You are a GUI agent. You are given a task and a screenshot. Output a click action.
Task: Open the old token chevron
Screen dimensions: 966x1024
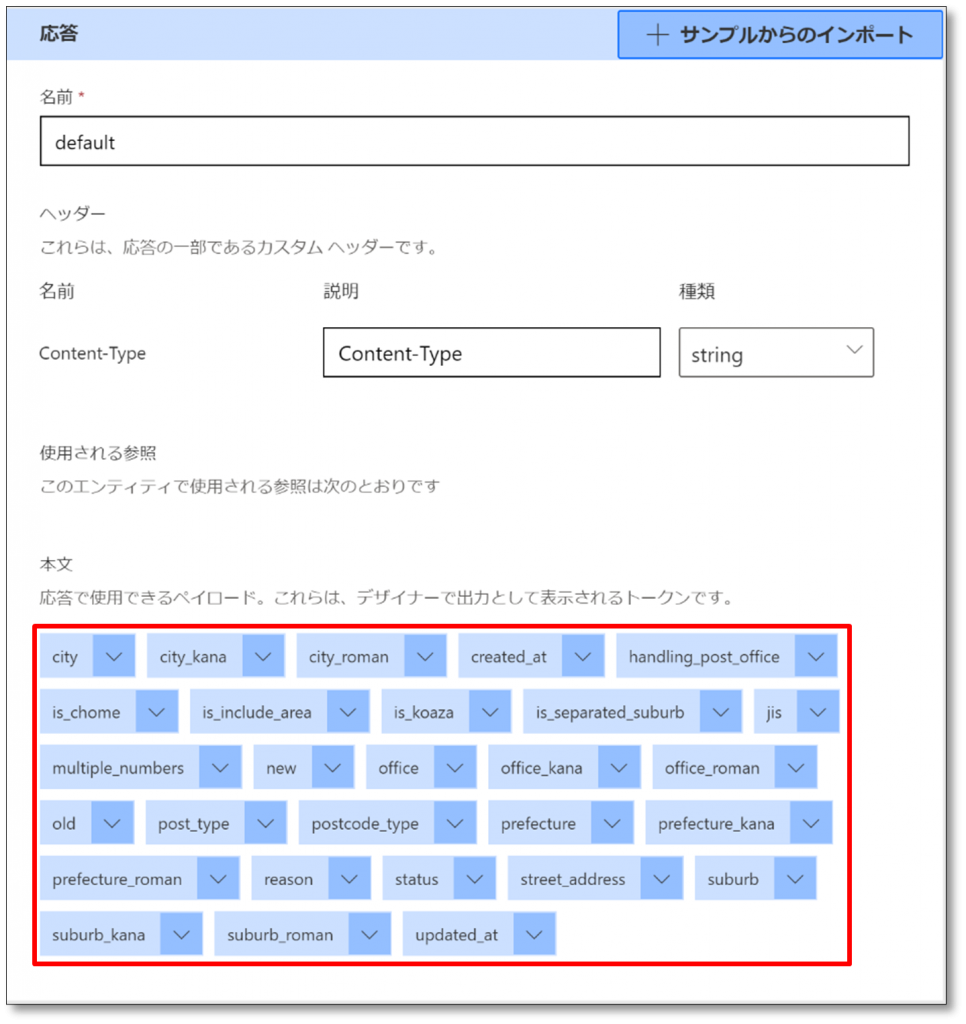[112, 823]
